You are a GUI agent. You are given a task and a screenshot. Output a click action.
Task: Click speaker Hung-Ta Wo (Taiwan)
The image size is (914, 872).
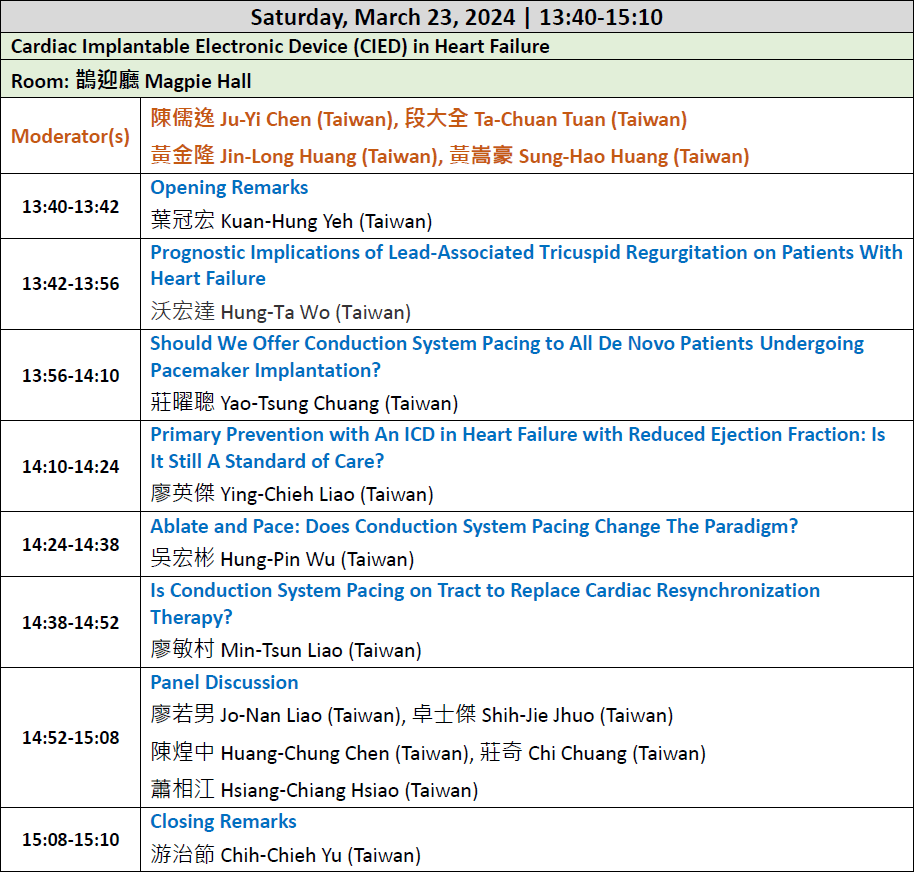(281, 312)
